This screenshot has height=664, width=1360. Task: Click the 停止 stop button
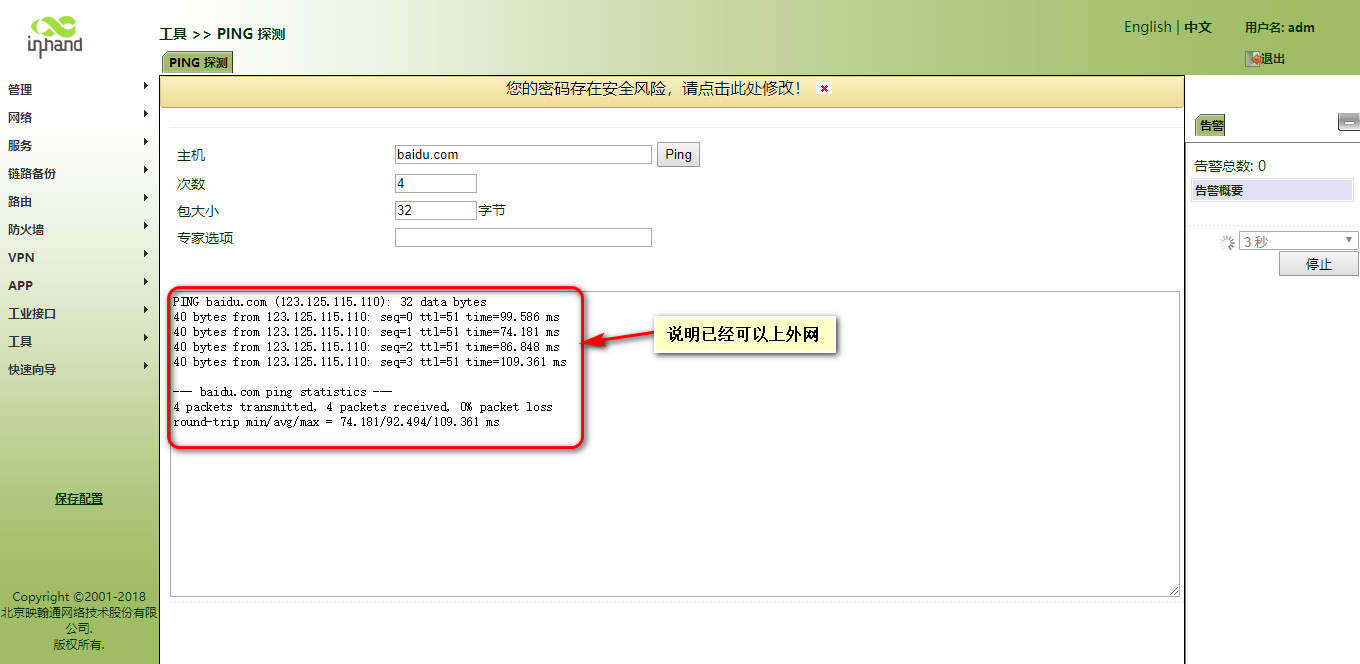[x=1318, y=264]
